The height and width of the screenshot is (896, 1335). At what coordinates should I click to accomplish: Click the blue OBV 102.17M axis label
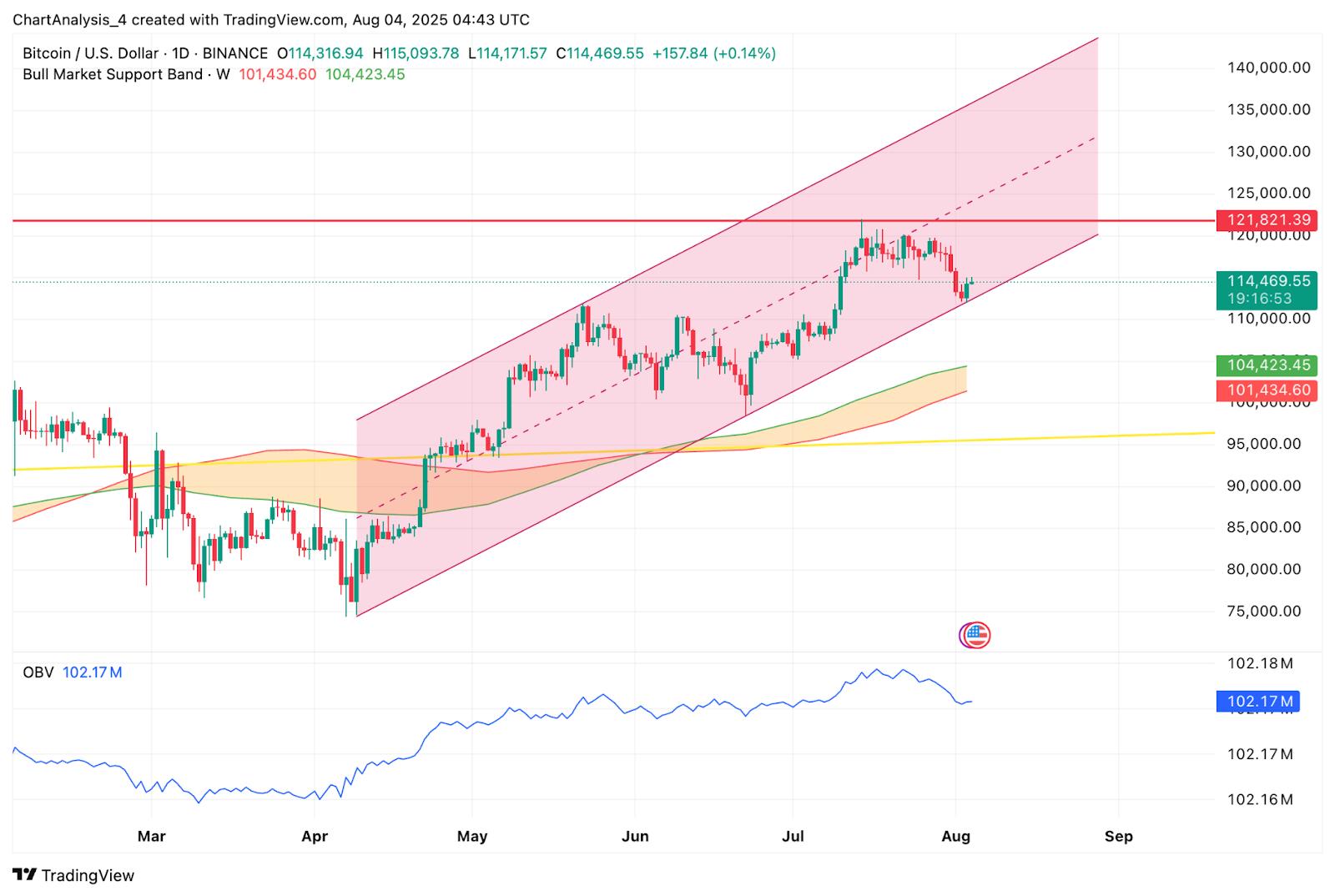pos(1260,702)
